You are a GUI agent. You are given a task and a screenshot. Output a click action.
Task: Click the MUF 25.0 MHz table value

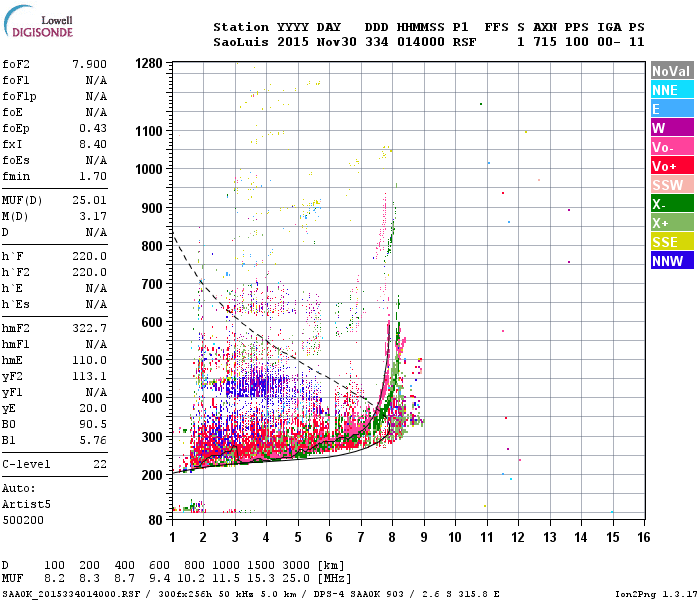click(296, 579)
